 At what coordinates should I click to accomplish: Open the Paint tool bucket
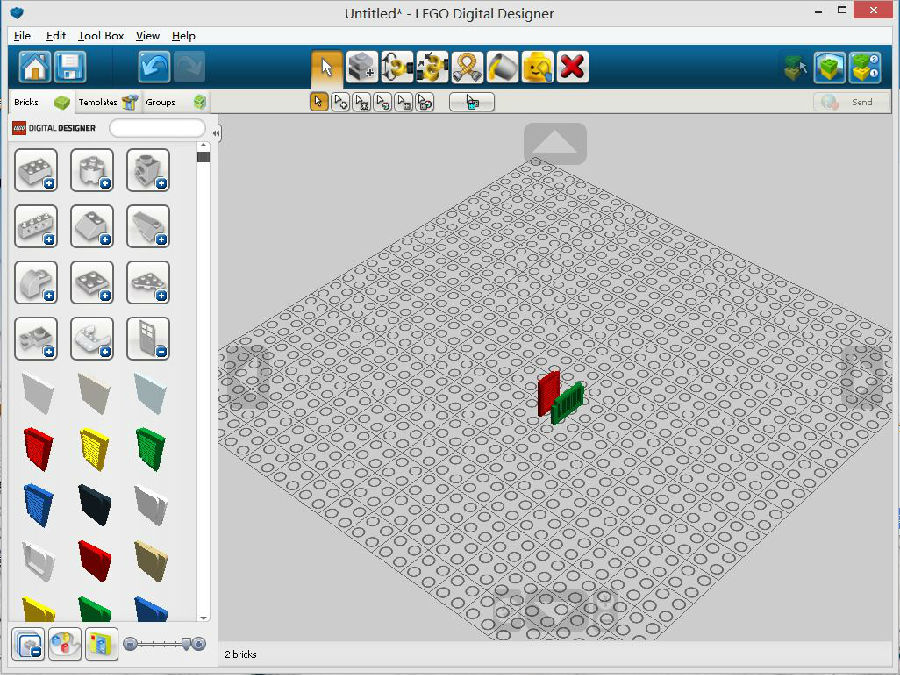[x=502, y=67]
